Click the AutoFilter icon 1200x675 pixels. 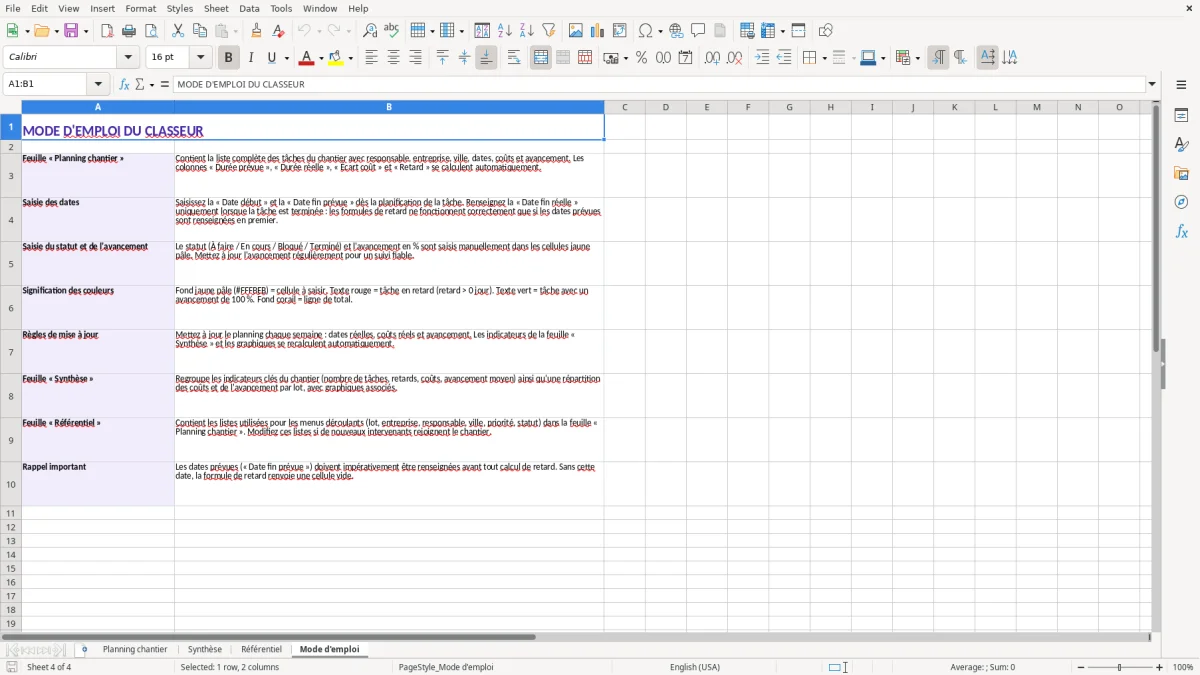click(548, 31)
